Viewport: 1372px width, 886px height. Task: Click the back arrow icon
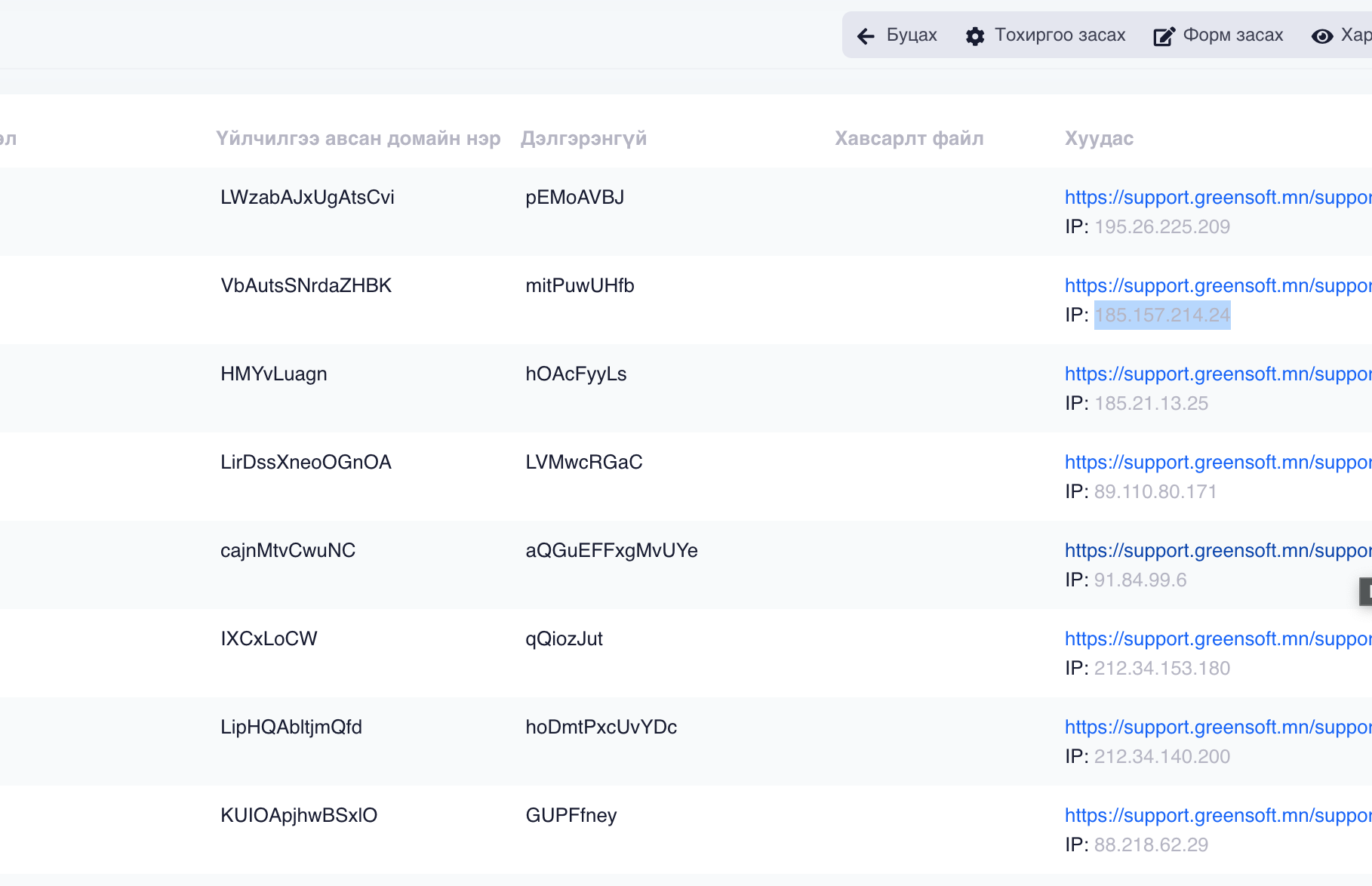[866, 35]
